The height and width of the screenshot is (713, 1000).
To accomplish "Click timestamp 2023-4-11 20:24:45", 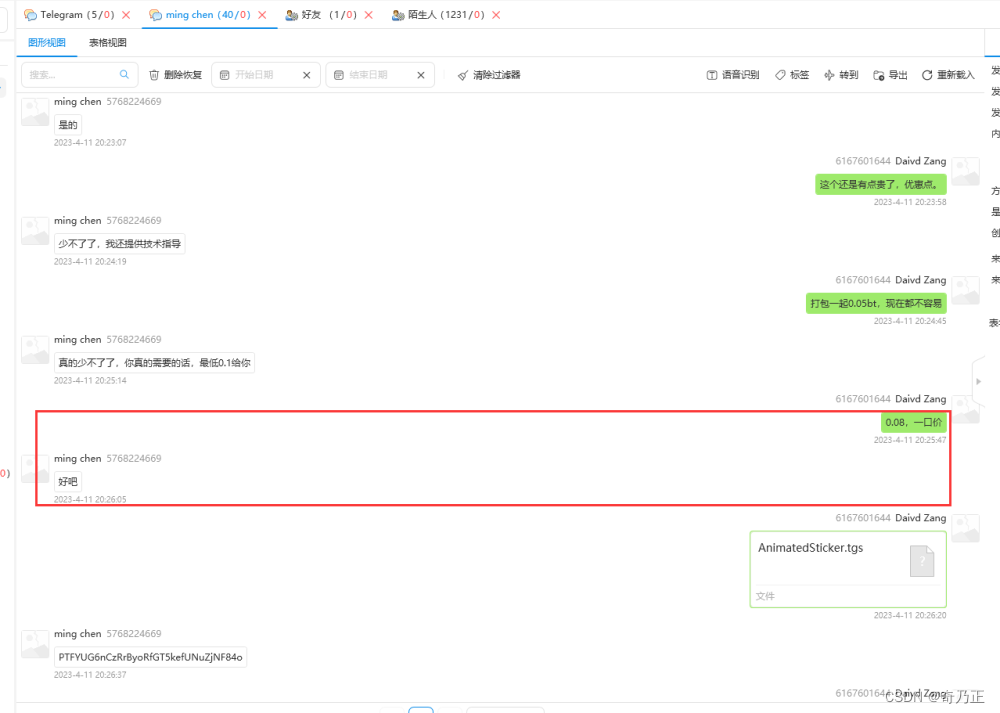I will (910, 321).
